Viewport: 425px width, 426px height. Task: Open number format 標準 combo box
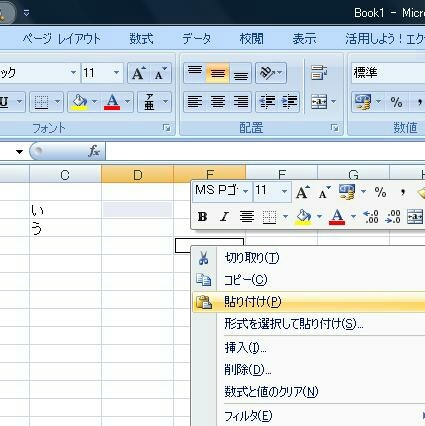pos(388,73)
